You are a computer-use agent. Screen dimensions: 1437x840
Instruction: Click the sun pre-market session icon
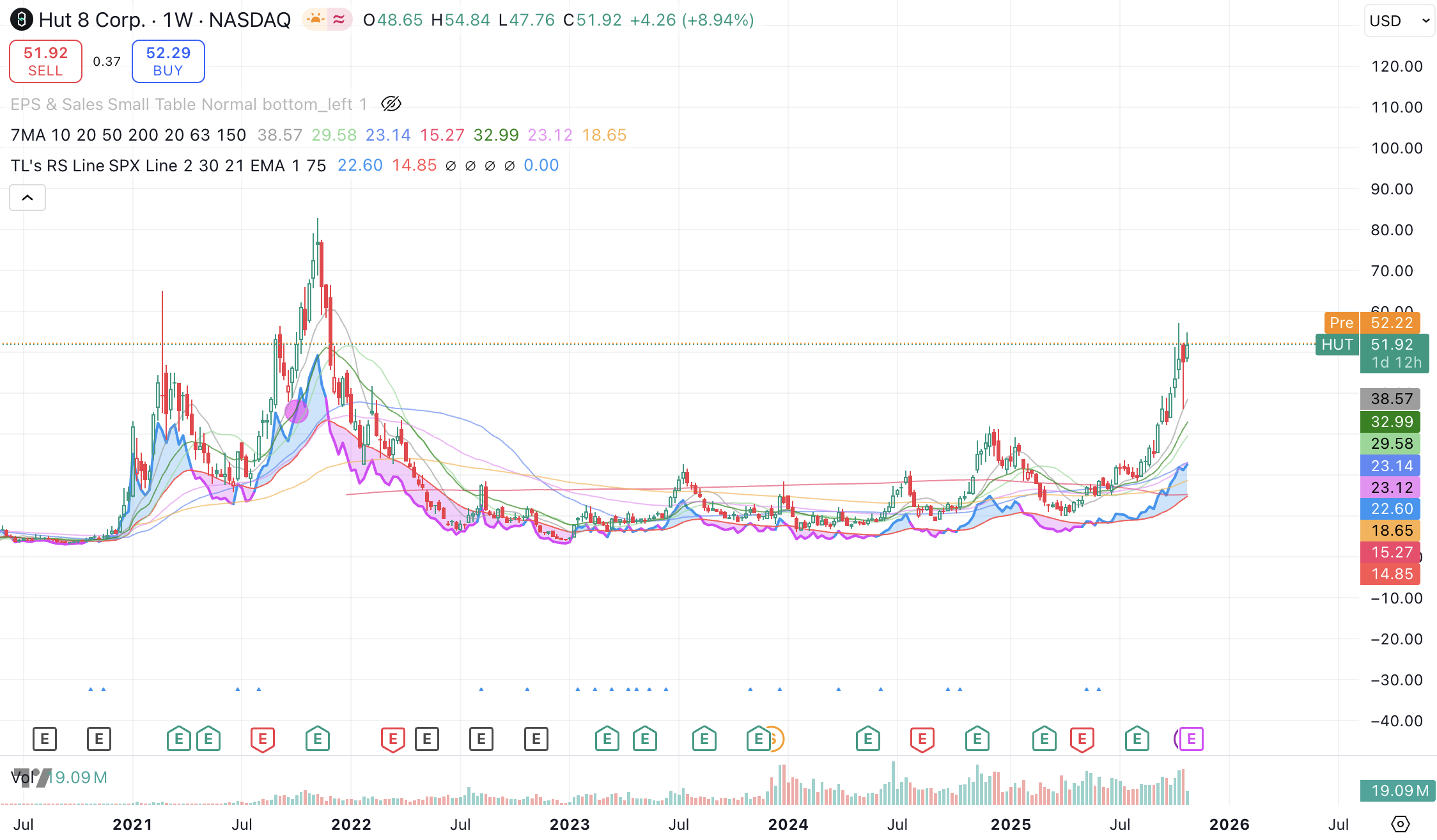pyautogui.click(x=315, y=20)
